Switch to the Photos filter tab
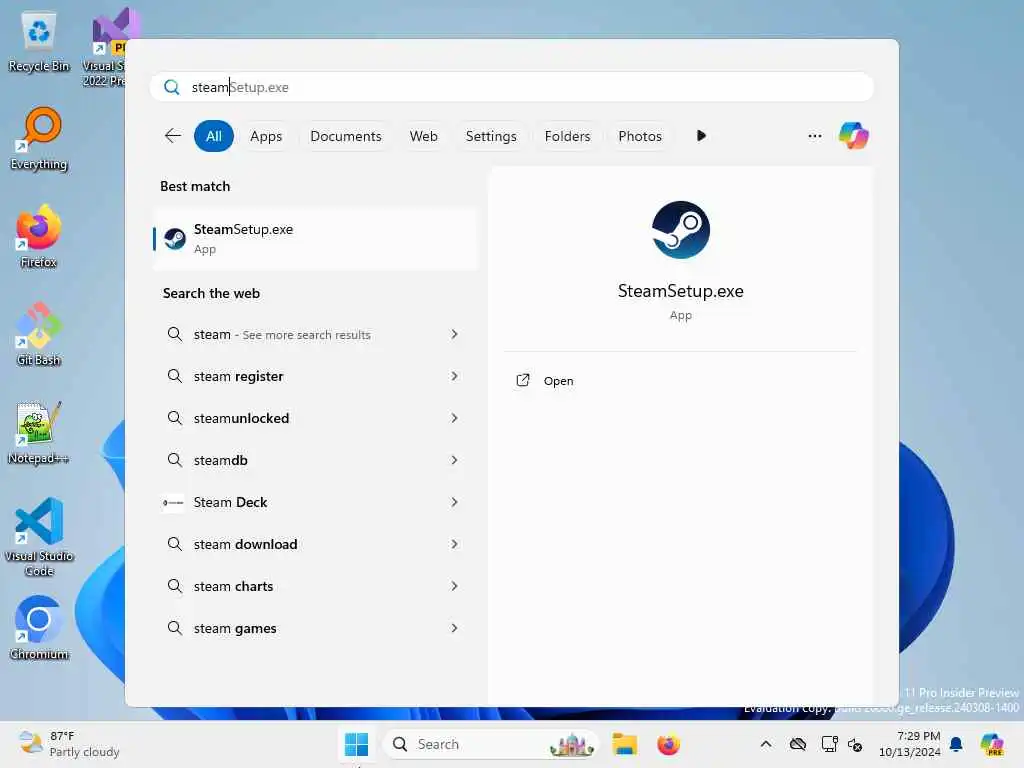The image size is (1024, 768). tap(640, 136)
